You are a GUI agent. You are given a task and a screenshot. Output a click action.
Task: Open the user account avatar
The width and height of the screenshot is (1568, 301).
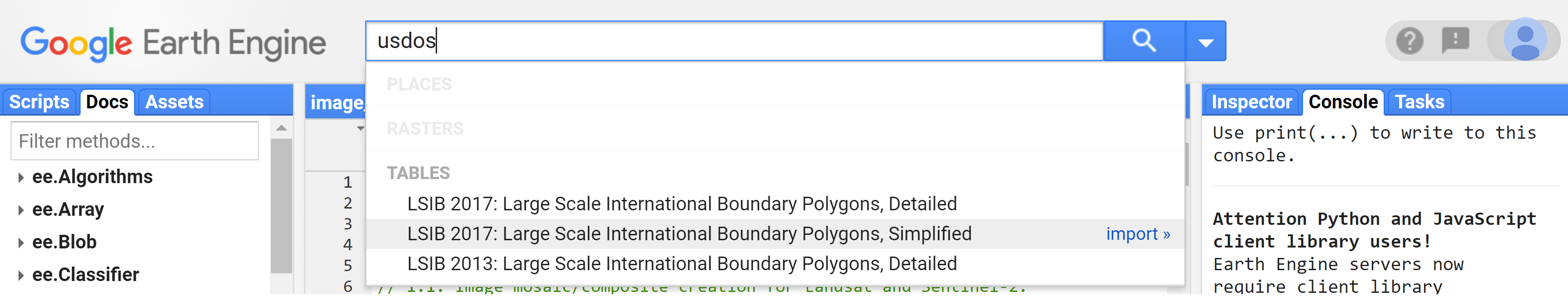pyautogui.click(x=1525, y=40)
